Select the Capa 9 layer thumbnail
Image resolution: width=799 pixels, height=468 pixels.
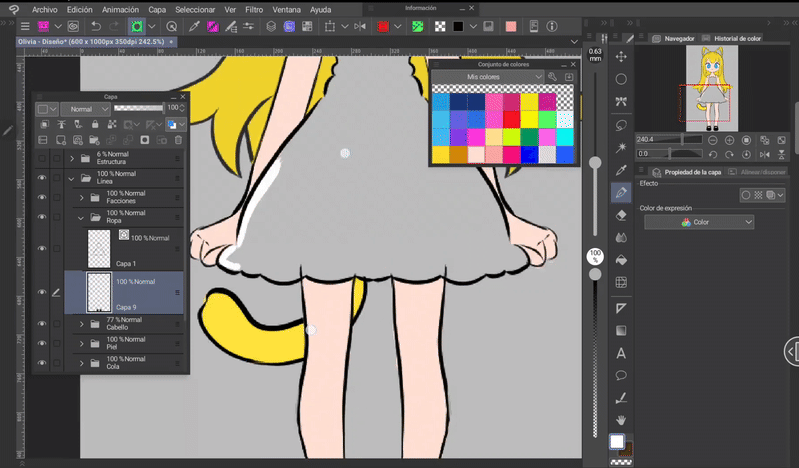click(x=99, y=292)
